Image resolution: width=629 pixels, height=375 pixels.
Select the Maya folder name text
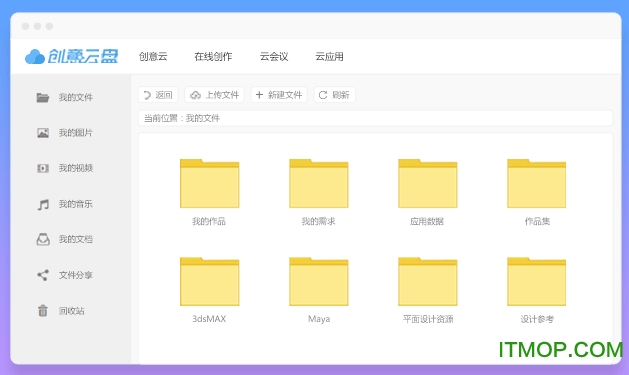319,319
